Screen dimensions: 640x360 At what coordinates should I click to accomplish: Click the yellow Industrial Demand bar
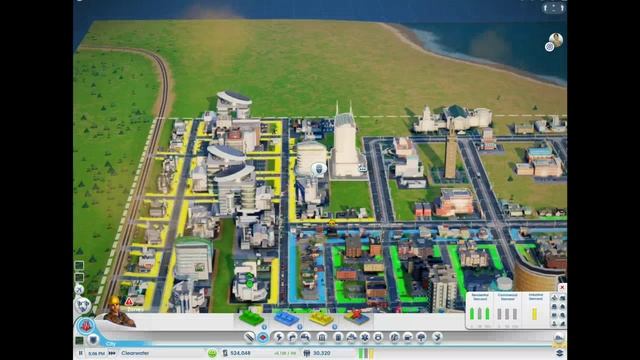point(535,313)
